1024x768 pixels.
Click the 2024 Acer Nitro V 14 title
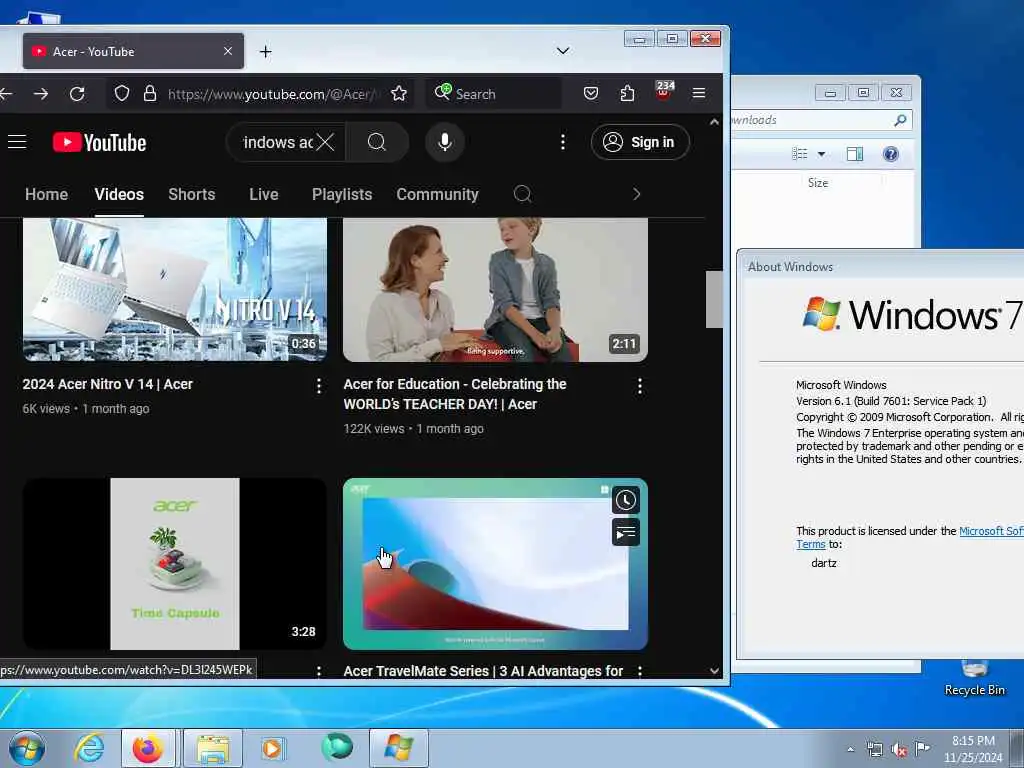pyautogui.click(x=108, y=384)
